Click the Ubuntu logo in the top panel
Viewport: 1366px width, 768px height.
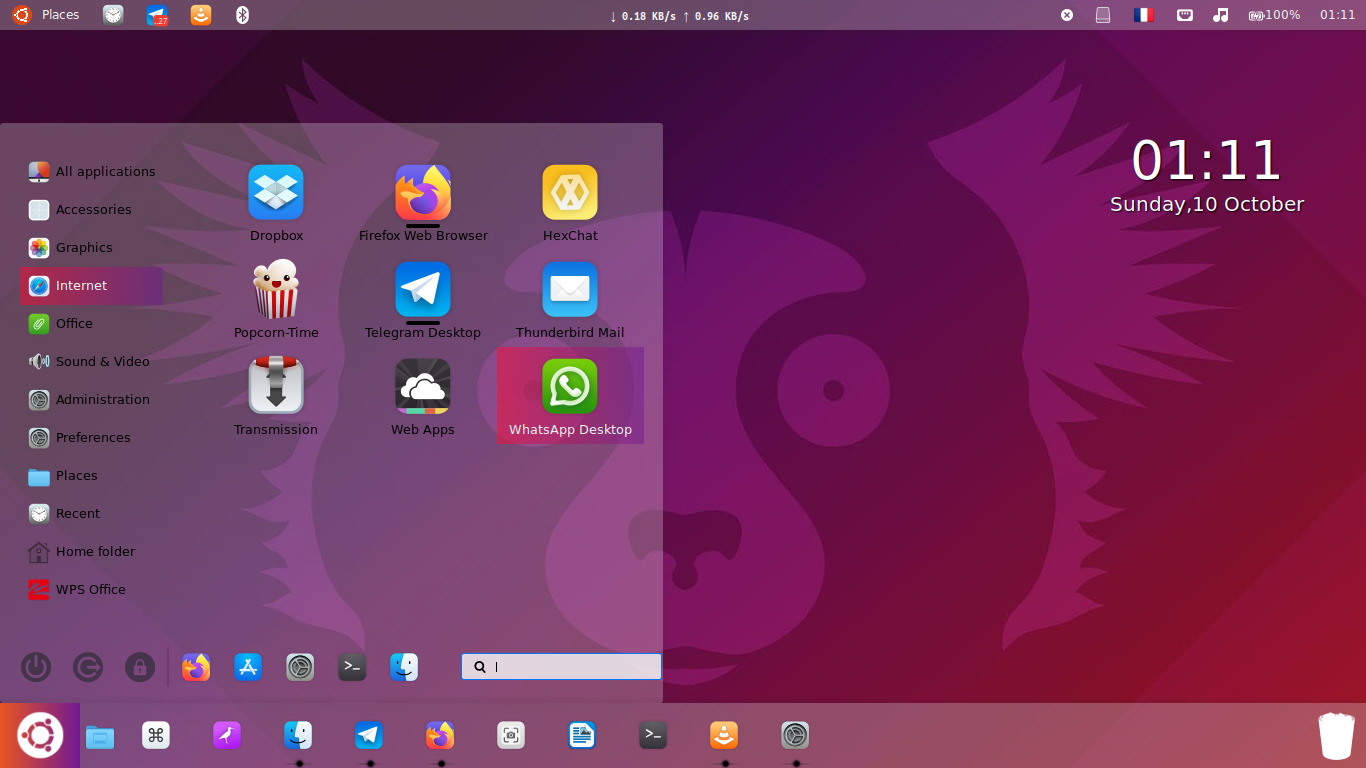[22, 15]
